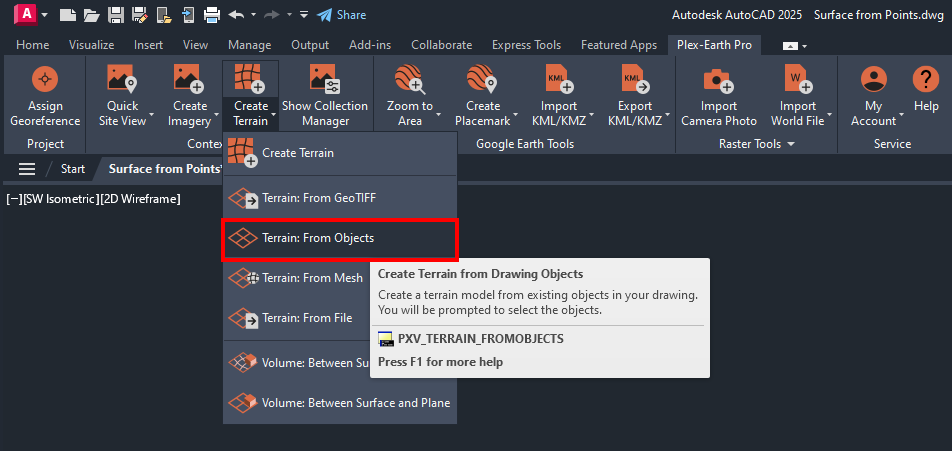Open the SW Isometric view controls

tap(61, 199)
